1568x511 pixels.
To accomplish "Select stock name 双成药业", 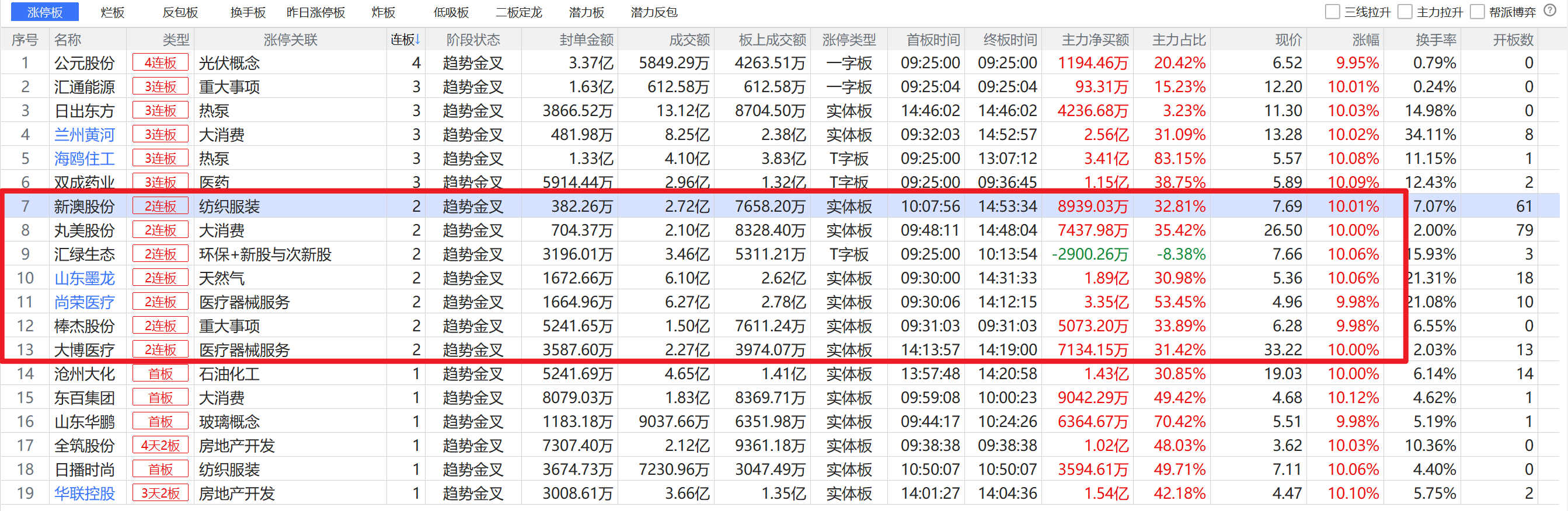I will pos(85,182).
